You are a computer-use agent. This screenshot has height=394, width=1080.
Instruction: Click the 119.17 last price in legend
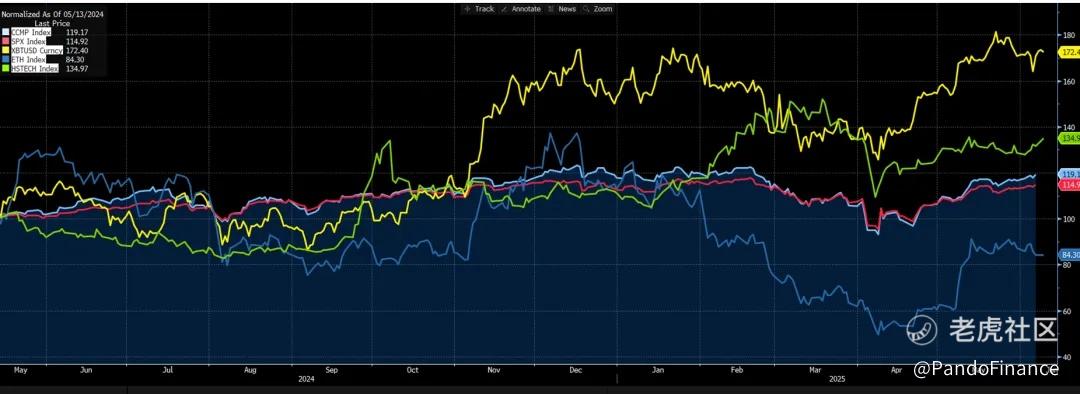(76, 32)
